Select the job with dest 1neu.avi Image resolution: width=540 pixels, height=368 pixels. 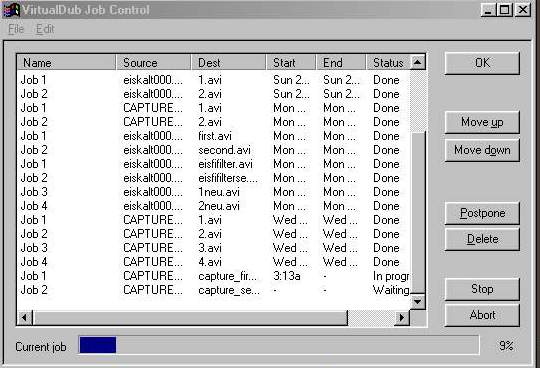[214, 192]
